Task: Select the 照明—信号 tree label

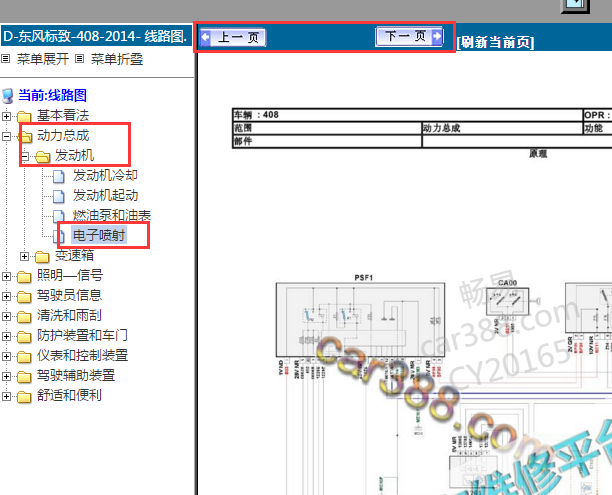Action: [70, 275]
